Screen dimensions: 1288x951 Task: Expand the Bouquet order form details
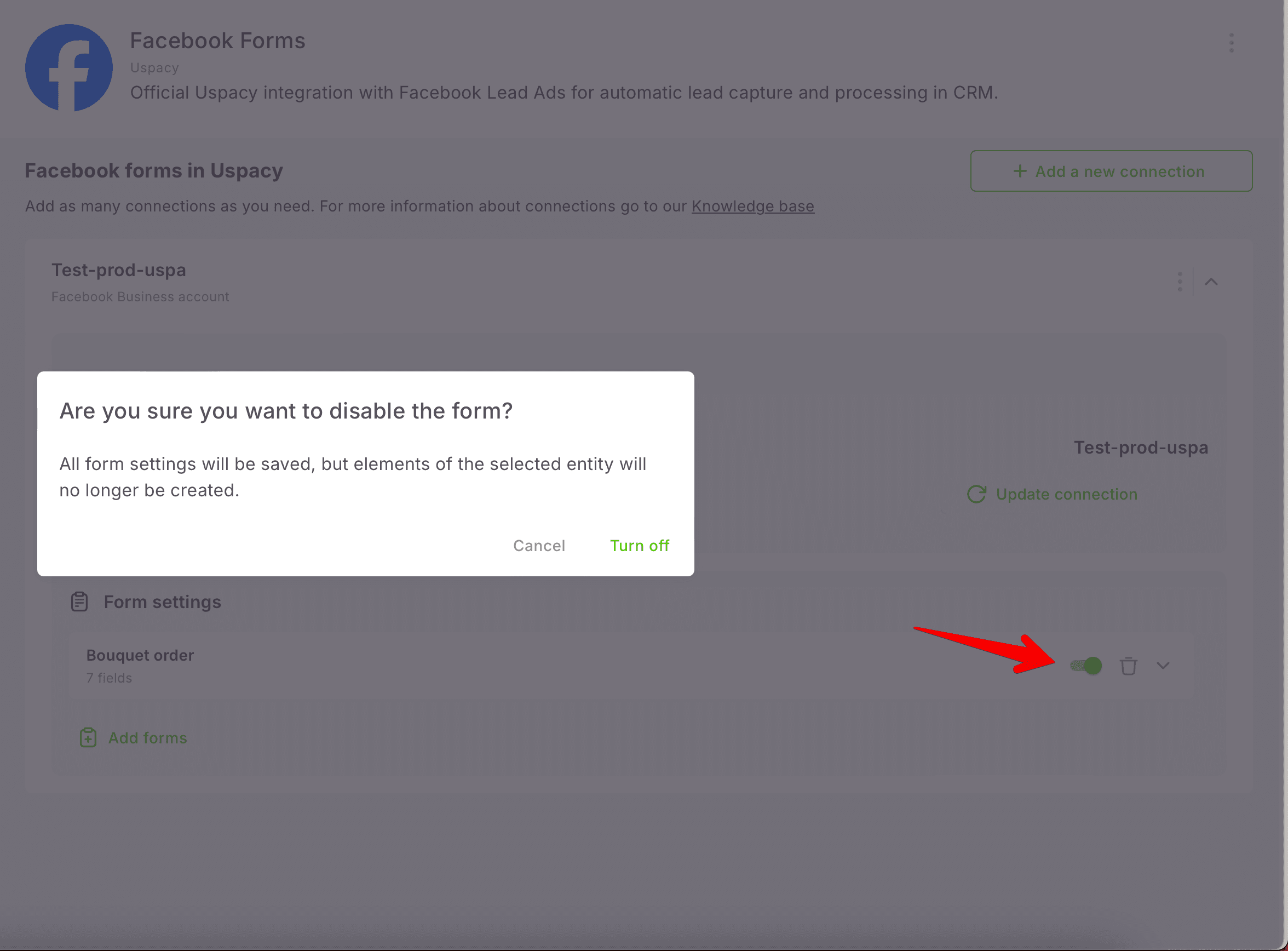point(1163,666)
